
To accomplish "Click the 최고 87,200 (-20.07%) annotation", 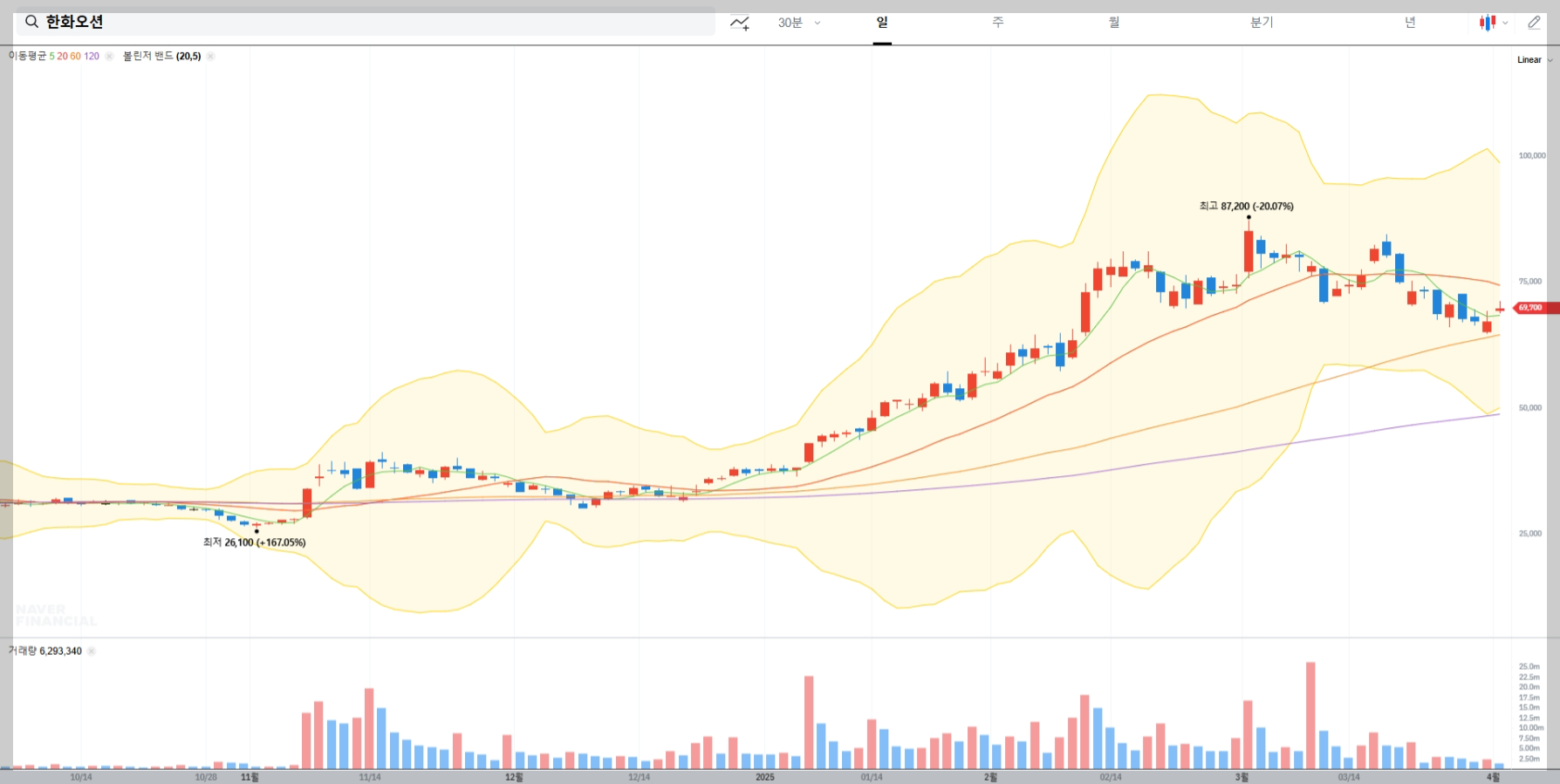I will pos(1247,206).
